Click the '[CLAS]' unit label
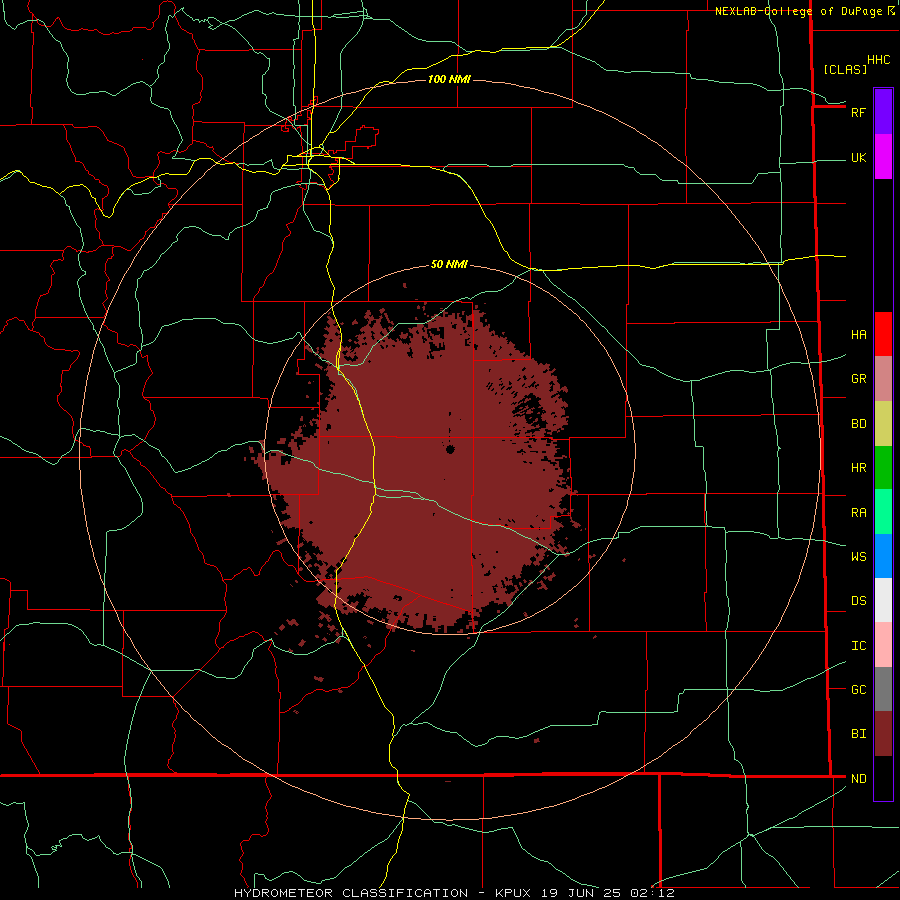 (845, 69)
